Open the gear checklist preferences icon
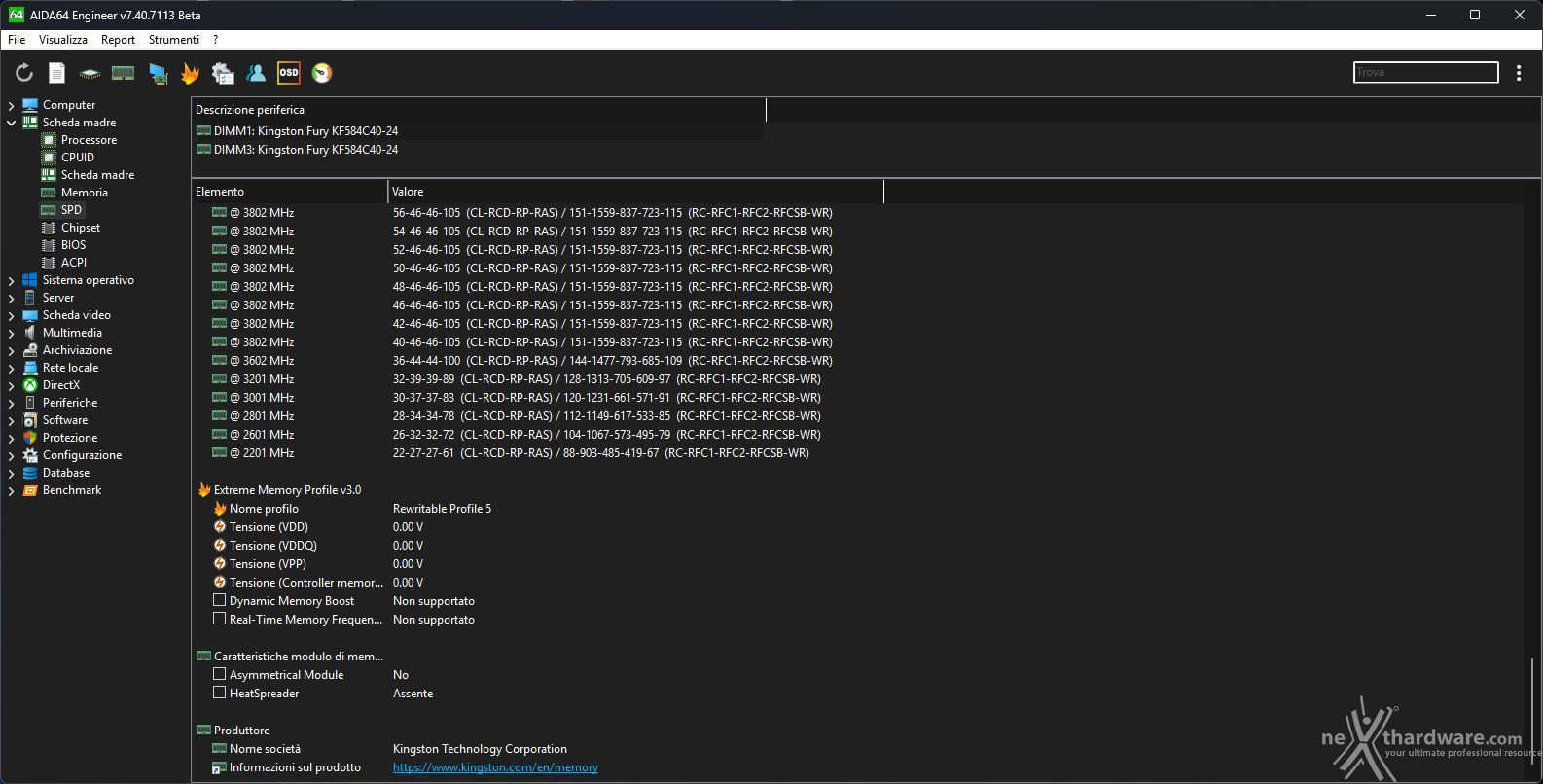Viewport: 1543px width, 784px height. [223, 73]
